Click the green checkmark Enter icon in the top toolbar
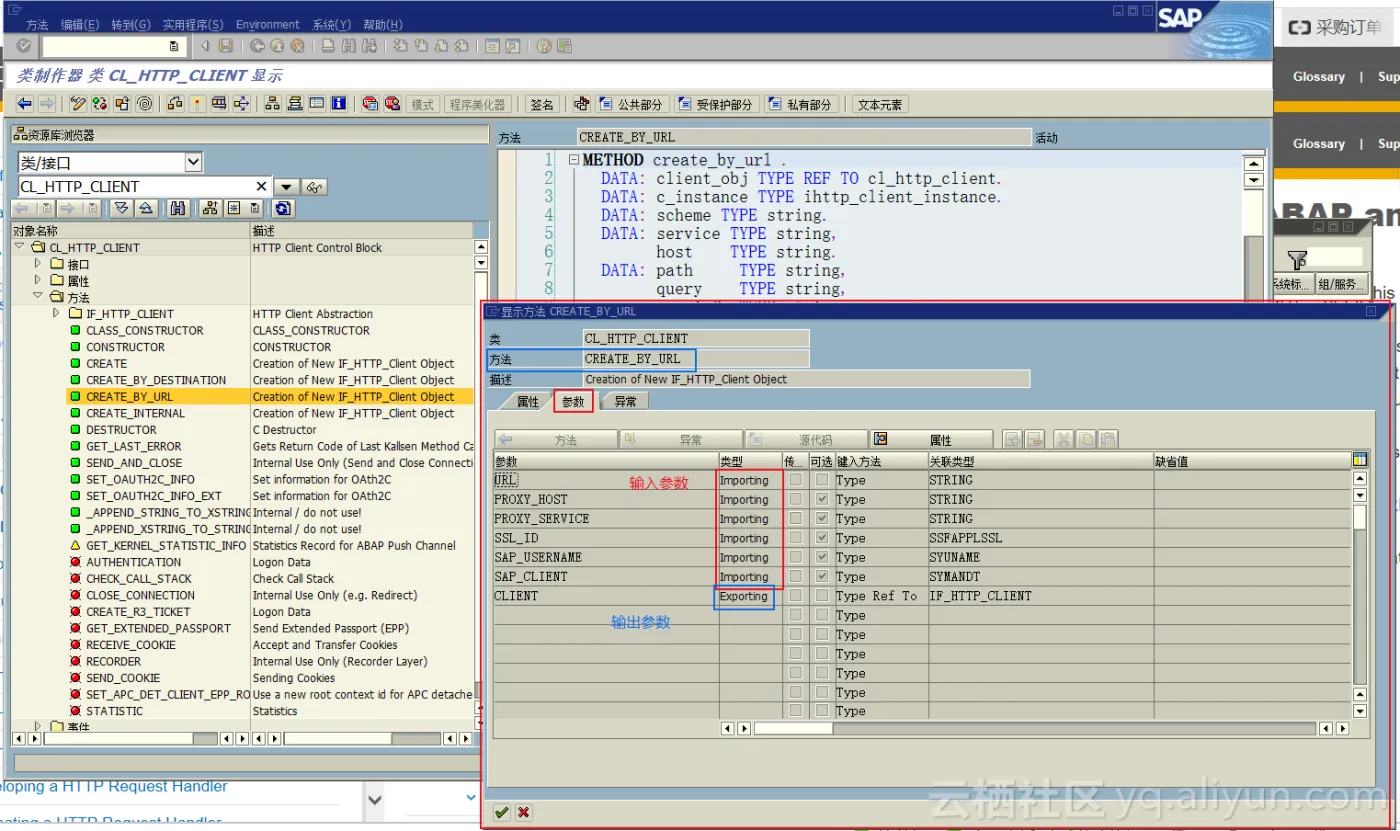1400x831 pixels. (x=24, y=46)
